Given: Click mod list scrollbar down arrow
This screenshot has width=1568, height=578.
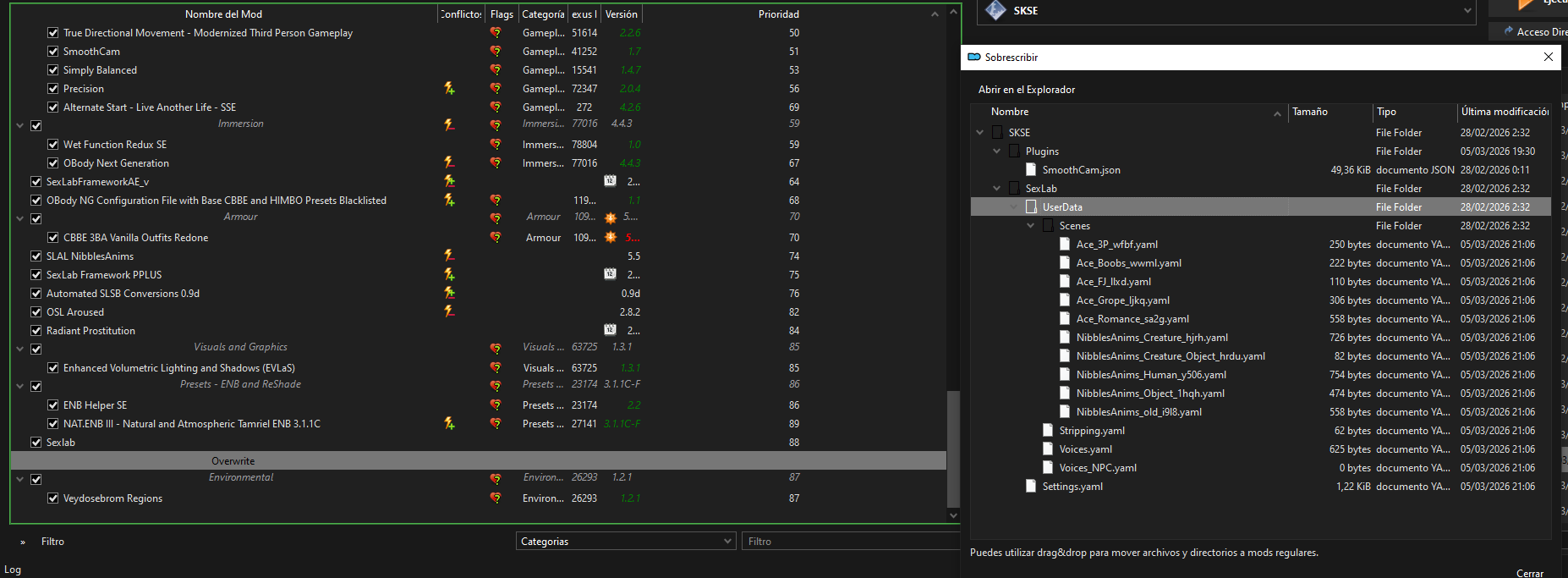Looking at the screenshot, I should 953,515.
